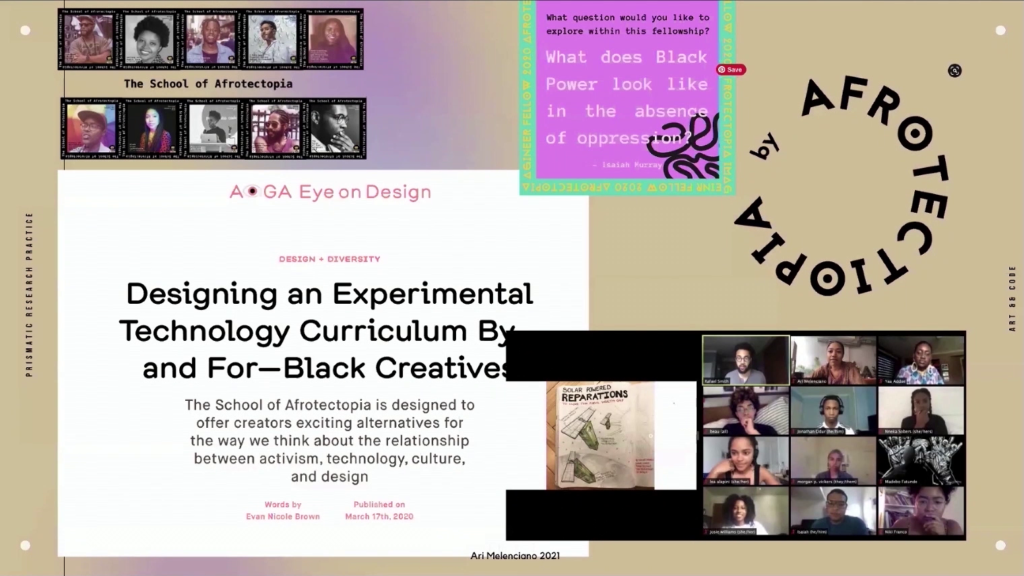
Task: Select Josie Williams' video tile
Action: pyautogui.click(x=745, y=511)
